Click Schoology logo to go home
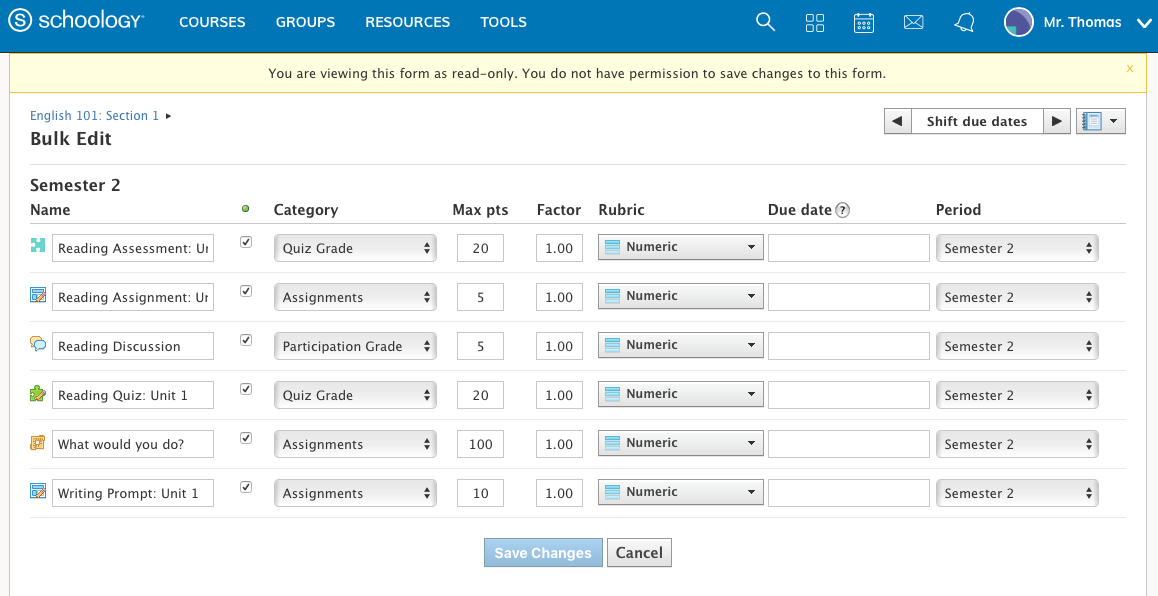1158x596 pixels. (x=76, y=22)
